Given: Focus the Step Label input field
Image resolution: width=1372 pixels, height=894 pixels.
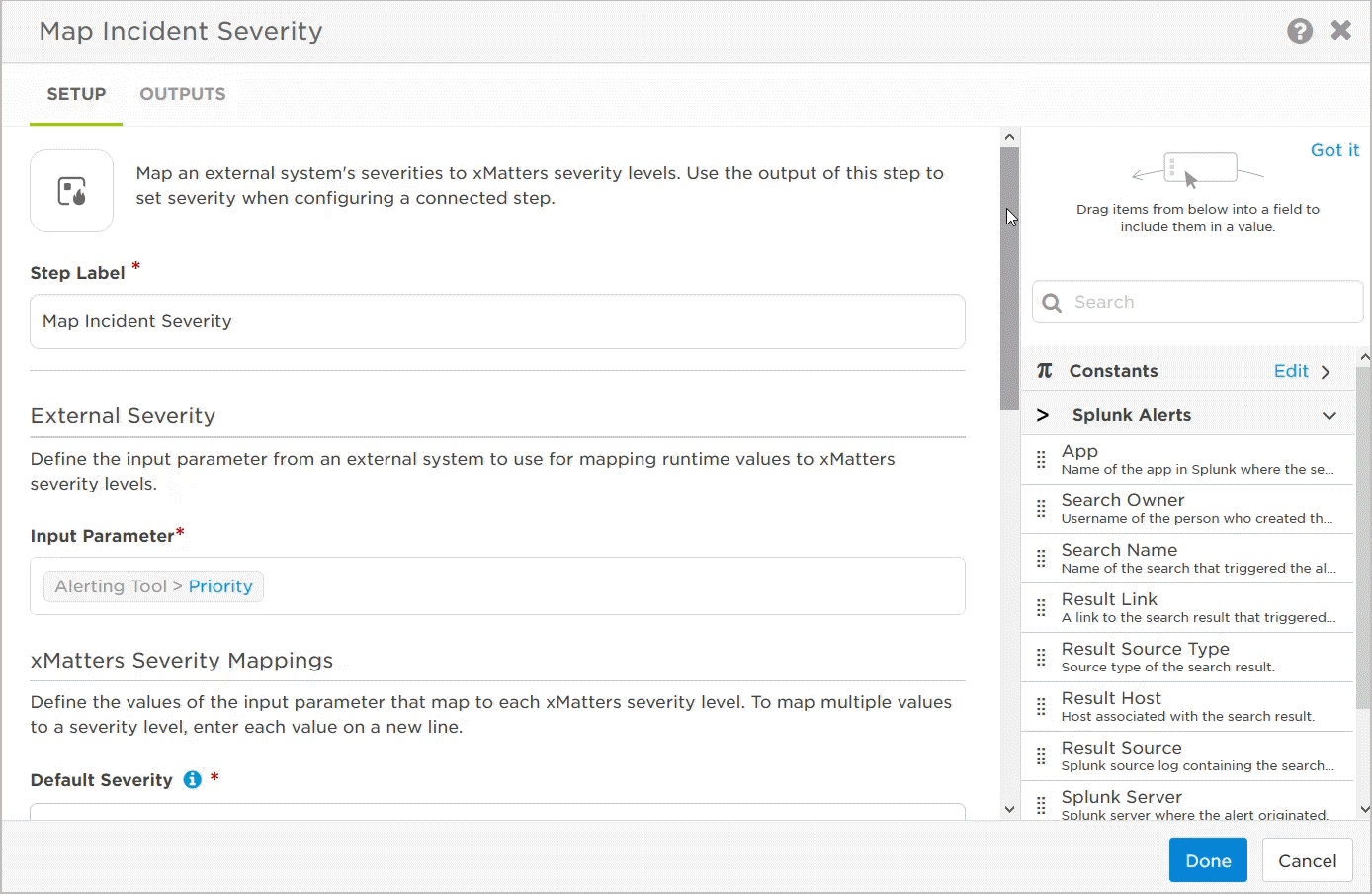Looking at the screenshot, I should point(497,321).
